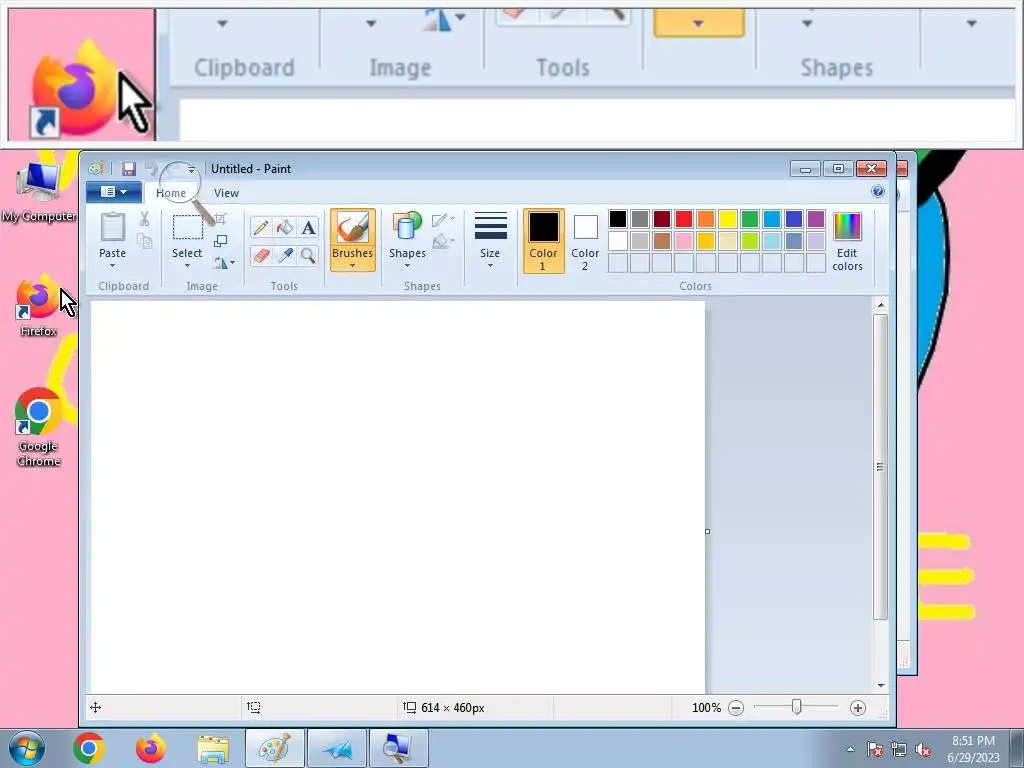
Task: Switch to the Home ribbon tab
Action: tap(171, 193)
